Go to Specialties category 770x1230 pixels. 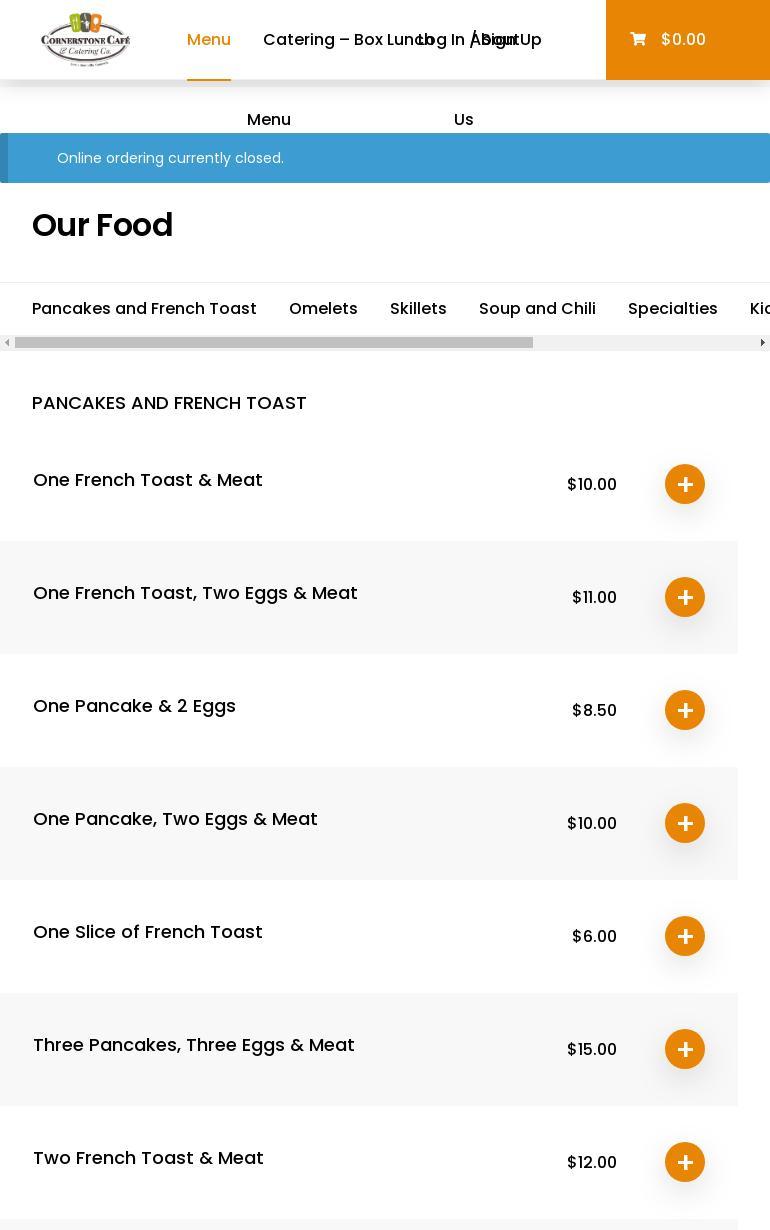coord(672,309)
